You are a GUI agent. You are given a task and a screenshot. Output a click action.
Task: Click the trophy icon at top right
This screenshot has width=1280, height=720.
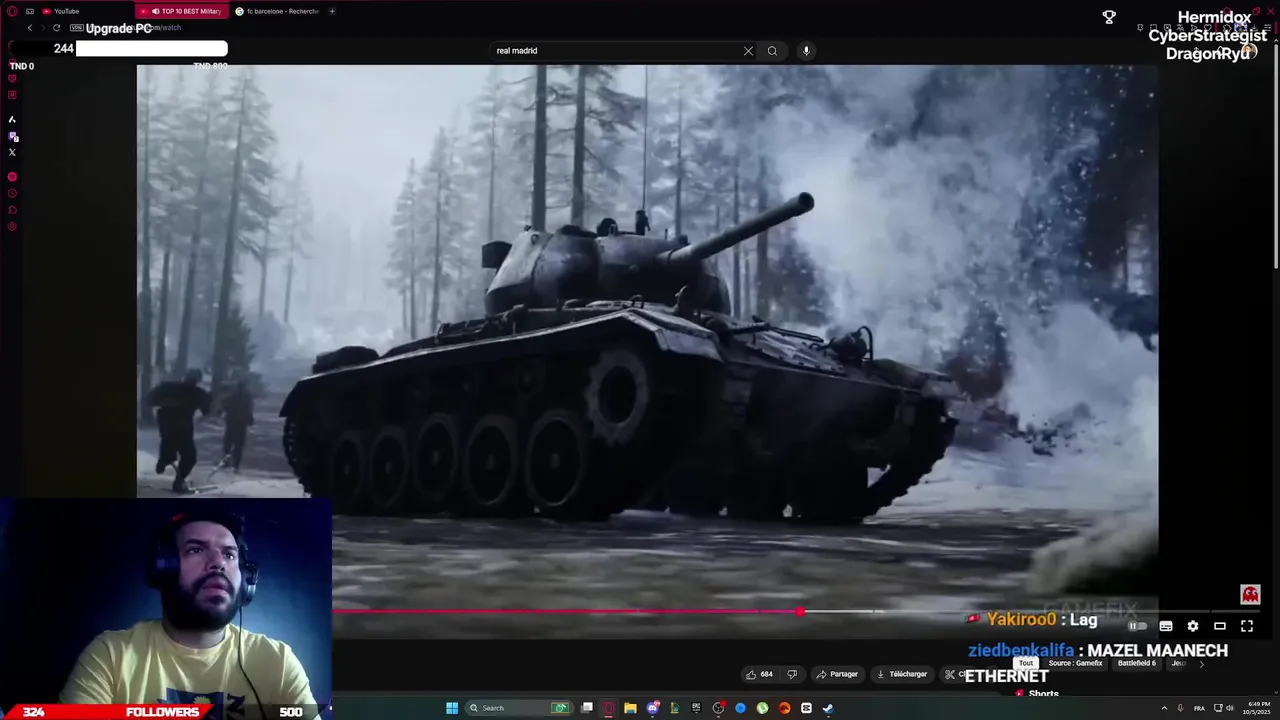coord(1109,17)
